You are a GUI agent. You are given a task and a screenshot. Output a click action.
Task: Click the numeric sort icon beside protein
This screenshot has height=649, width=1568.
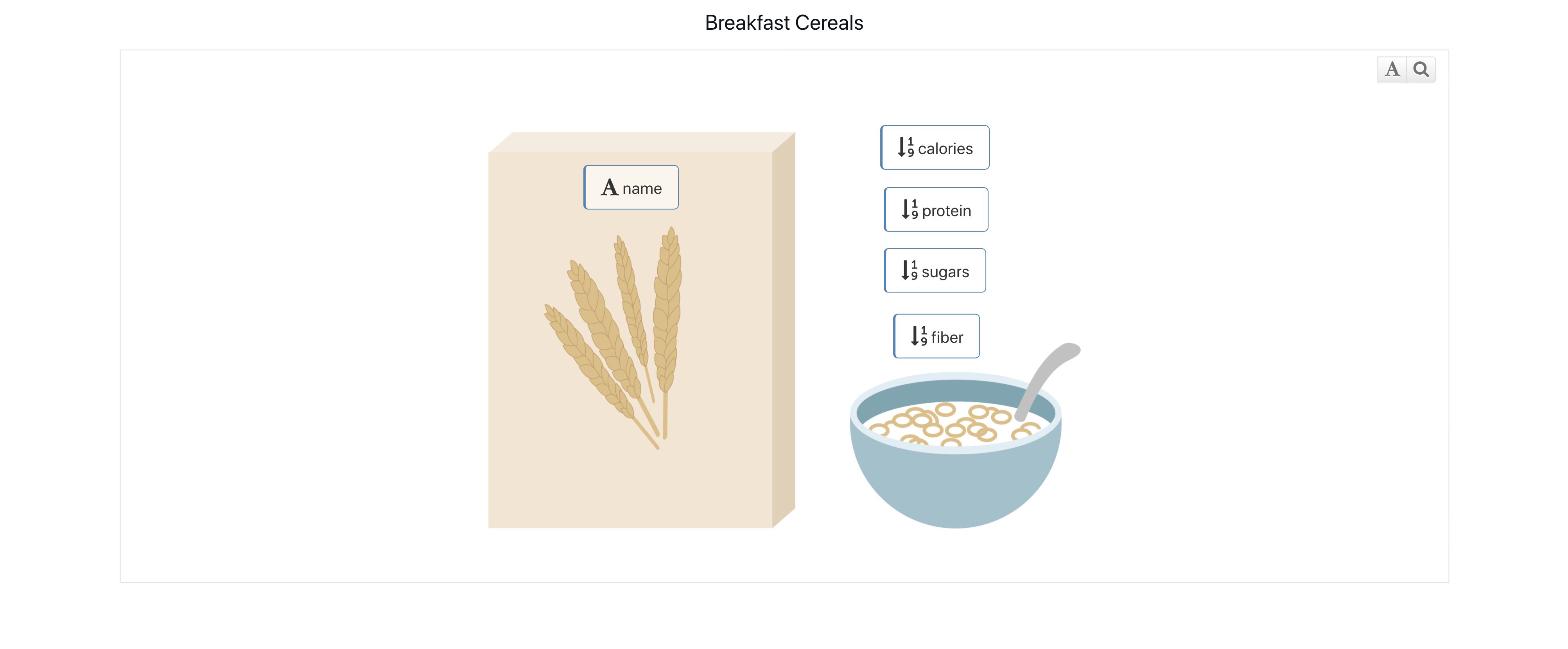[910, 210]
